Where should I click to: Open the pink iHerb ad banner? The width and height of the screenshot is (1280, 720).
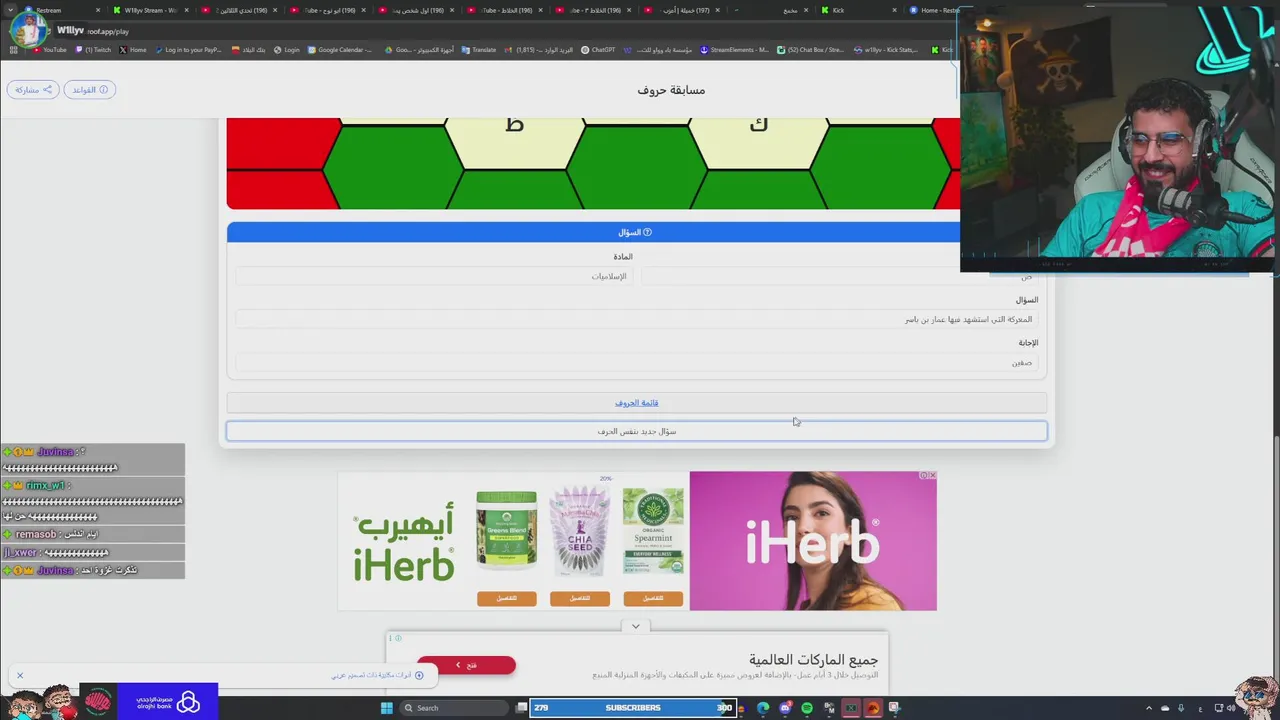(x=813, y=541)
